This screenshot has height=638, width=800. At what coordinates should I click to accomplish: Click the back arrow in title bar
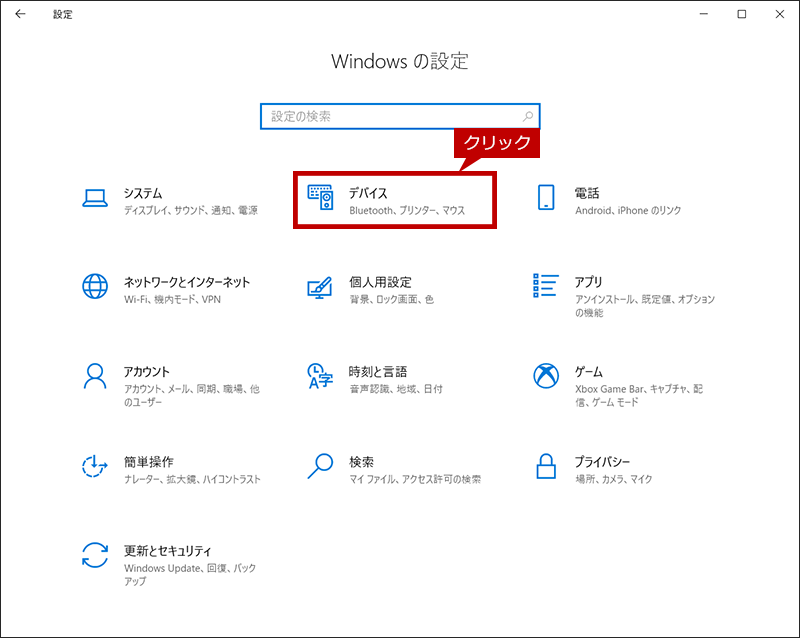pos(21,15)
